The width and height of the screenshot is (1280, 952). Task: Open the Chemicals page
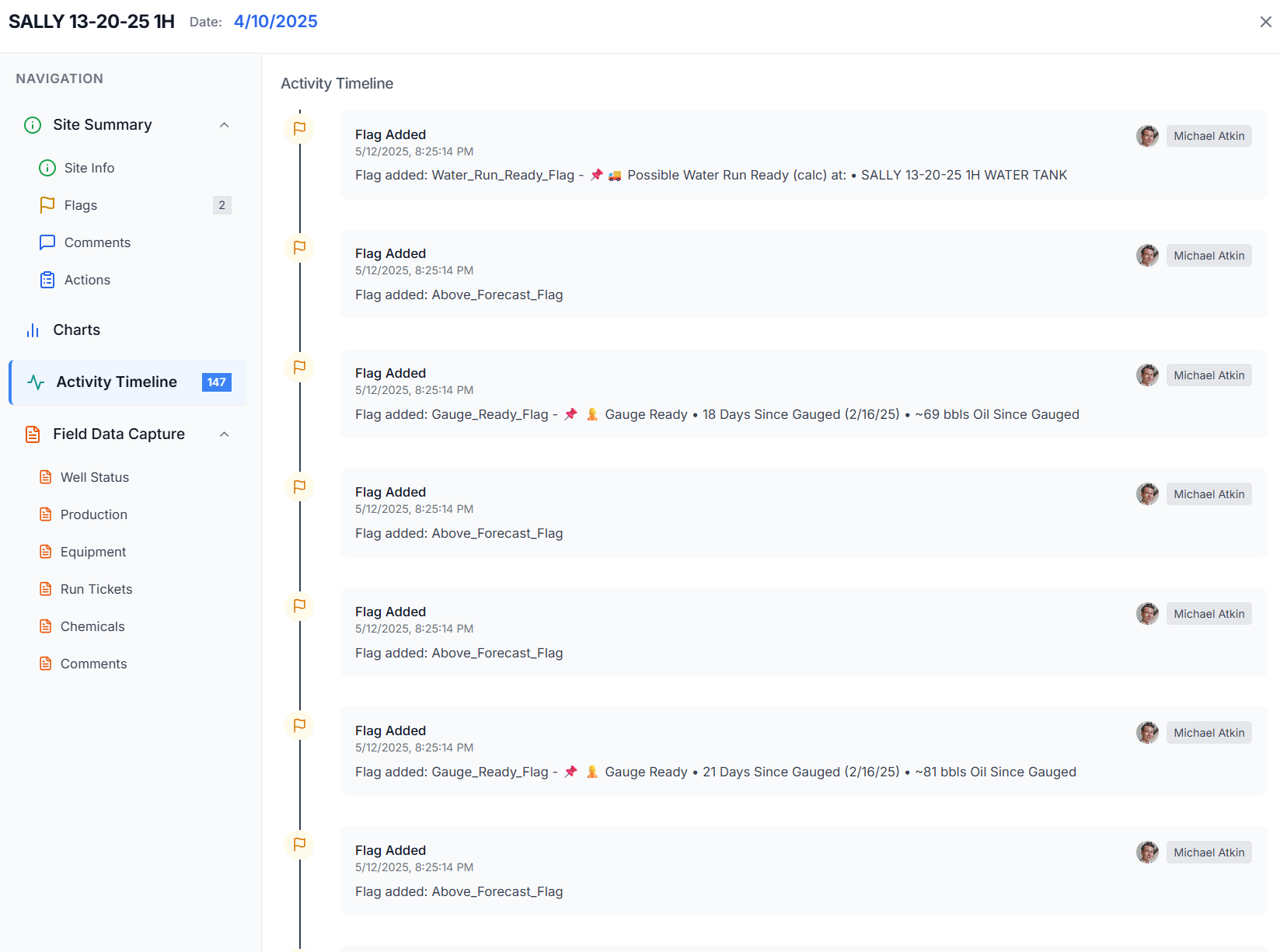(x=92, y=626)
